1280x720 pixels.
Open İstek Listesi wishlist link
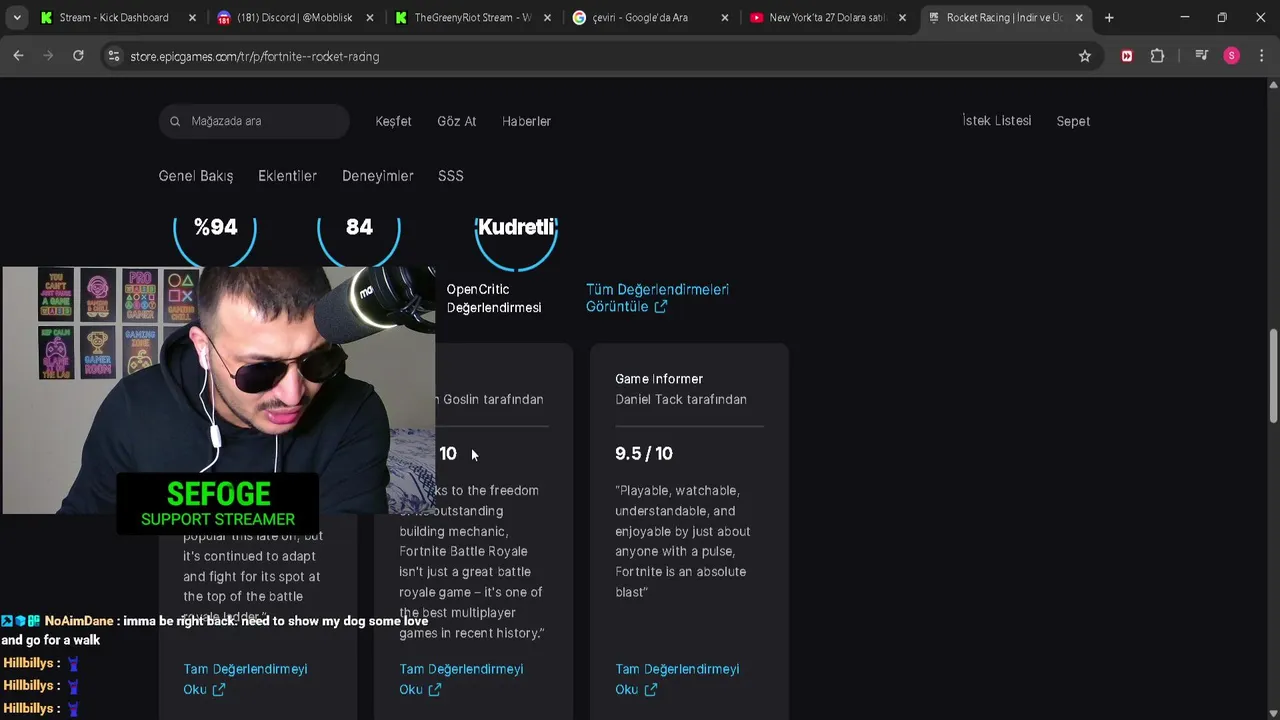(x=997, y=121)
